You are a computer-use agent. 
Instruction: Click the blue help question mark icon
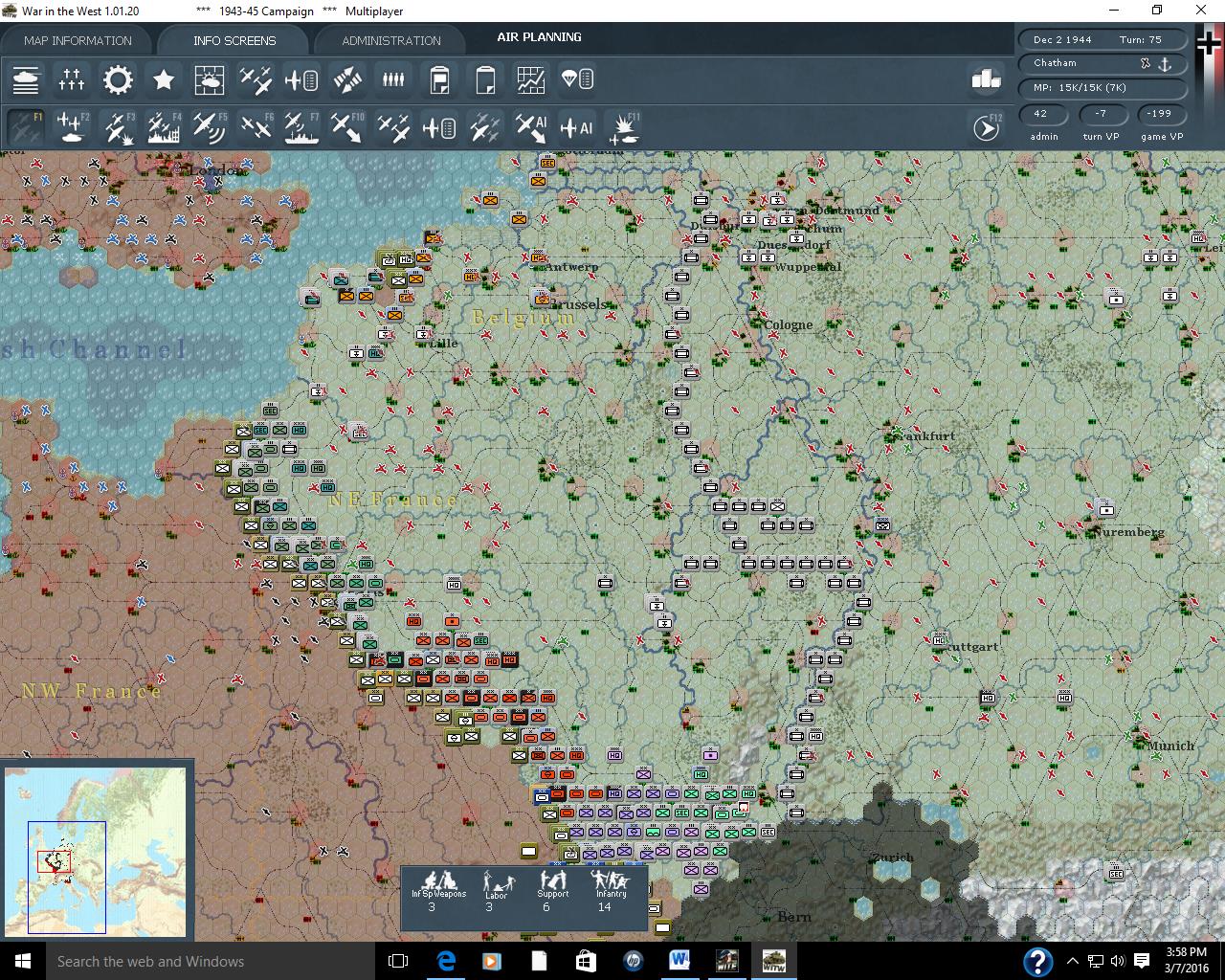point(1038,961)
